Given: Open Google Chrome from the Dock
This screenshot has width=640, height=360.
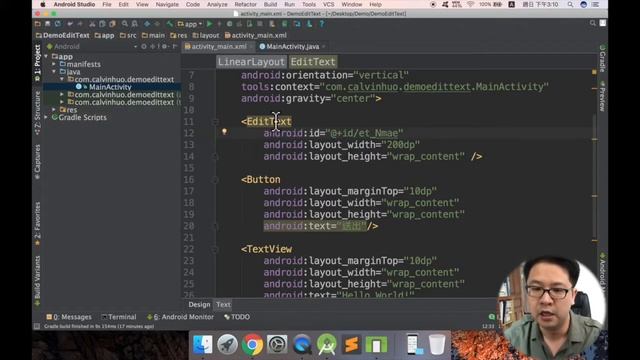Looking at the screenshot, I should pyautogui.click(x=252, y=344).
